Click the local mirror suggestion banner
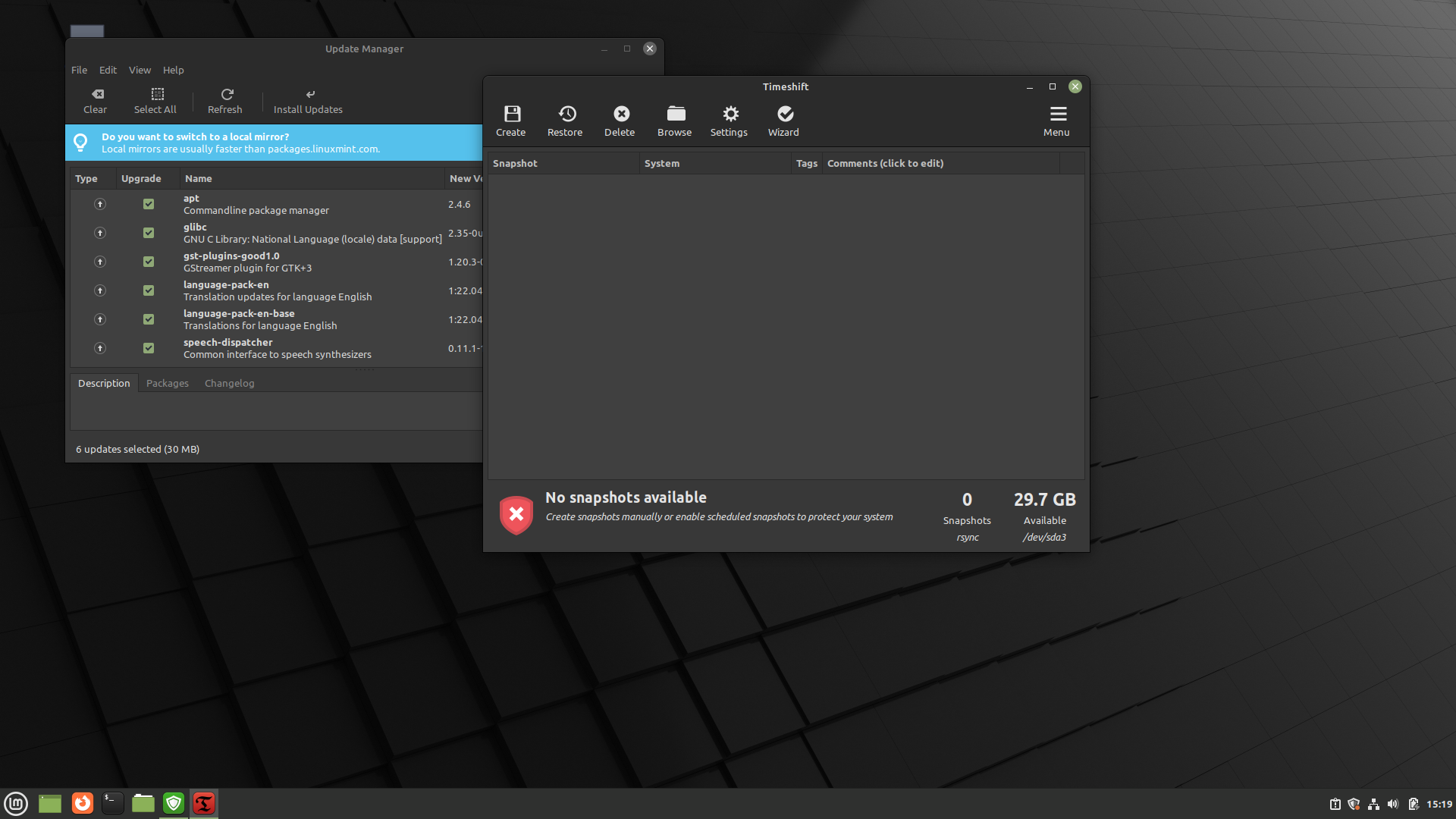The width and height of the screenshot is (1456, 819). [x=274, y=143]
